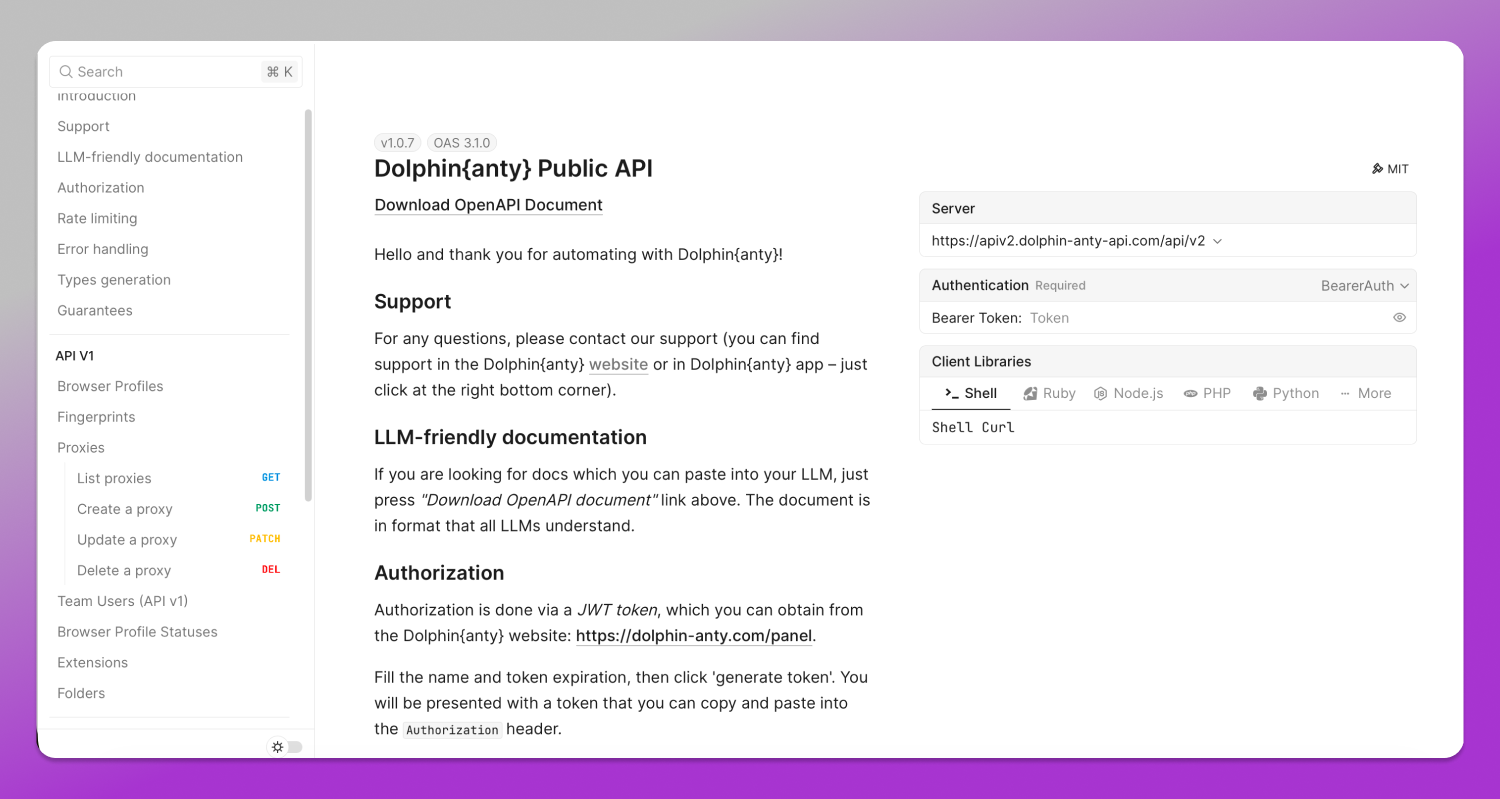Open Update a proxy PATCH endpoint
The height and width of the screenshot is (799, 1500).
coord(179,540)
